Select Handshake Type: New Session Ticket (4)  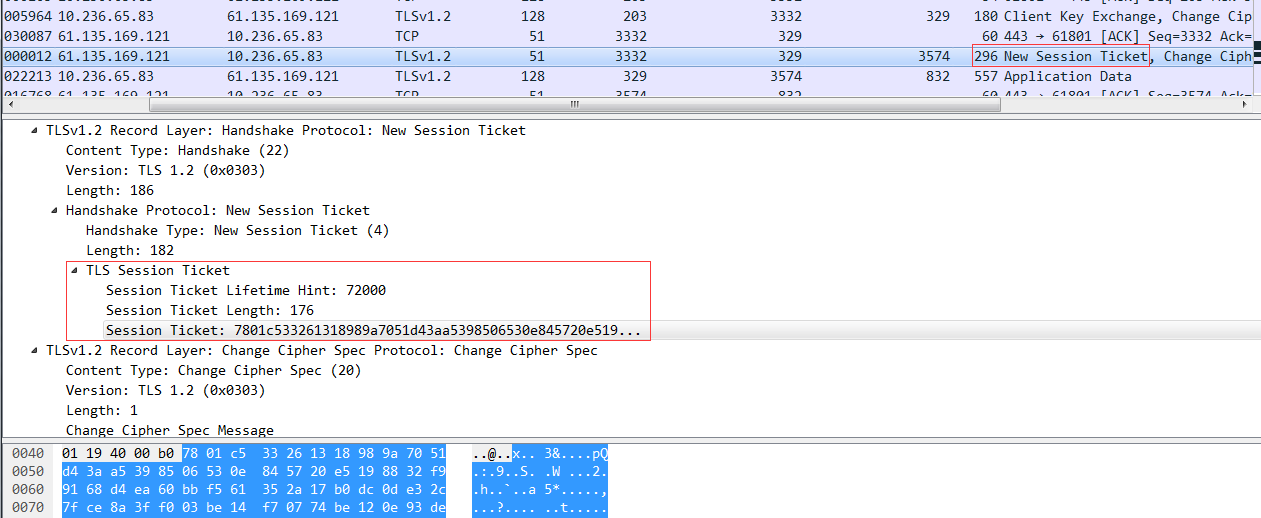coord(238,230)
